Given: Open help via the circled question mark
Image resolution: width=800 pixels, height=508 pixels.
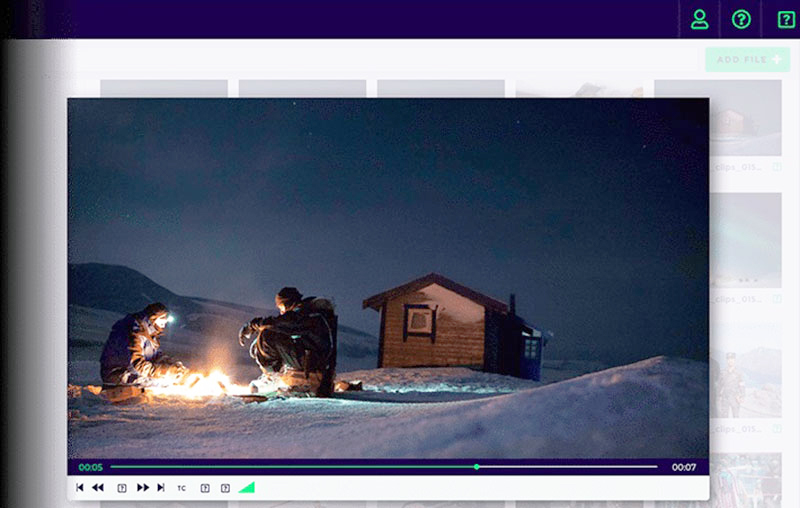Looking at the screenshot, I should pyautogui.click(x=741, y=19).
